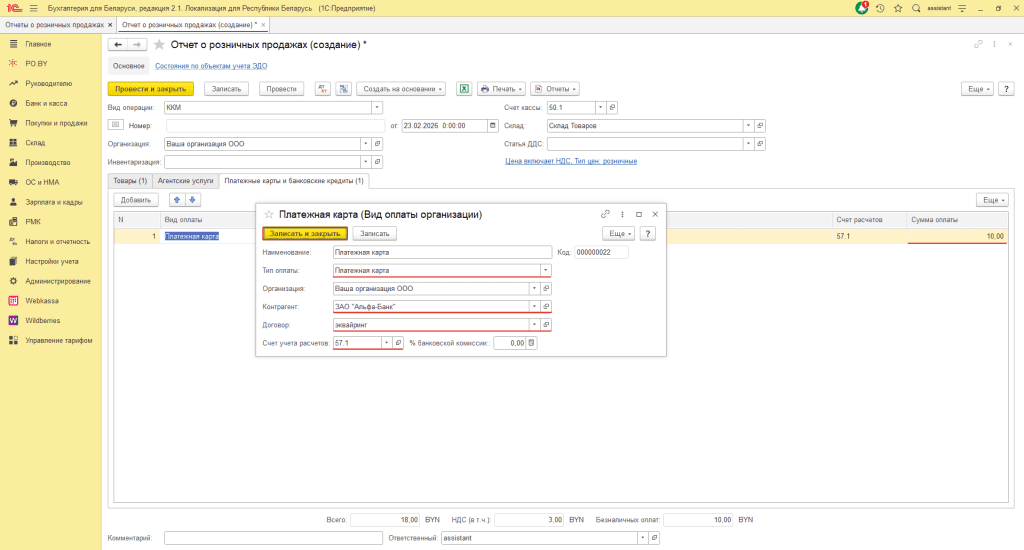Open calculator icon beside bank commission field

pyautogui.click(x=532, y=343)
